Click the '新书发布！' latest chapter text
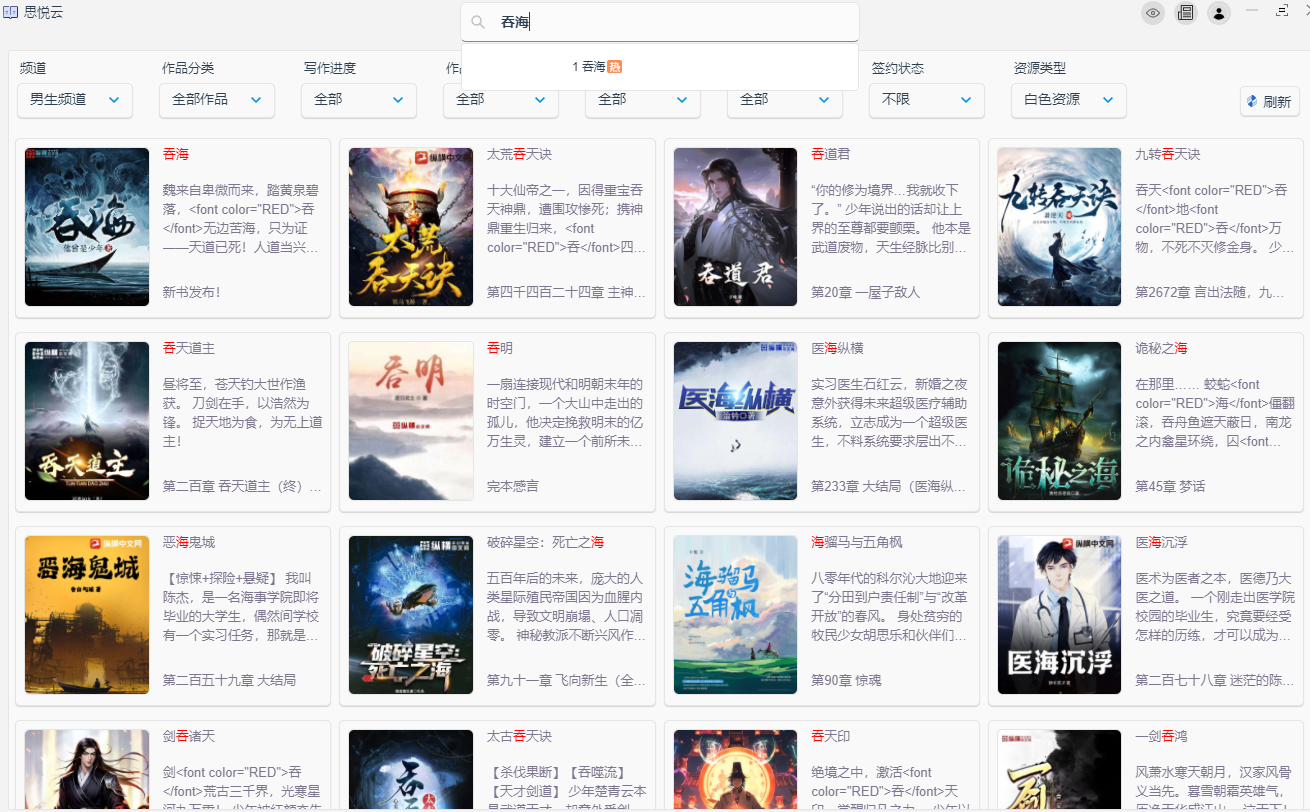Screen dimensions: 1310x812 pos(191,292)
